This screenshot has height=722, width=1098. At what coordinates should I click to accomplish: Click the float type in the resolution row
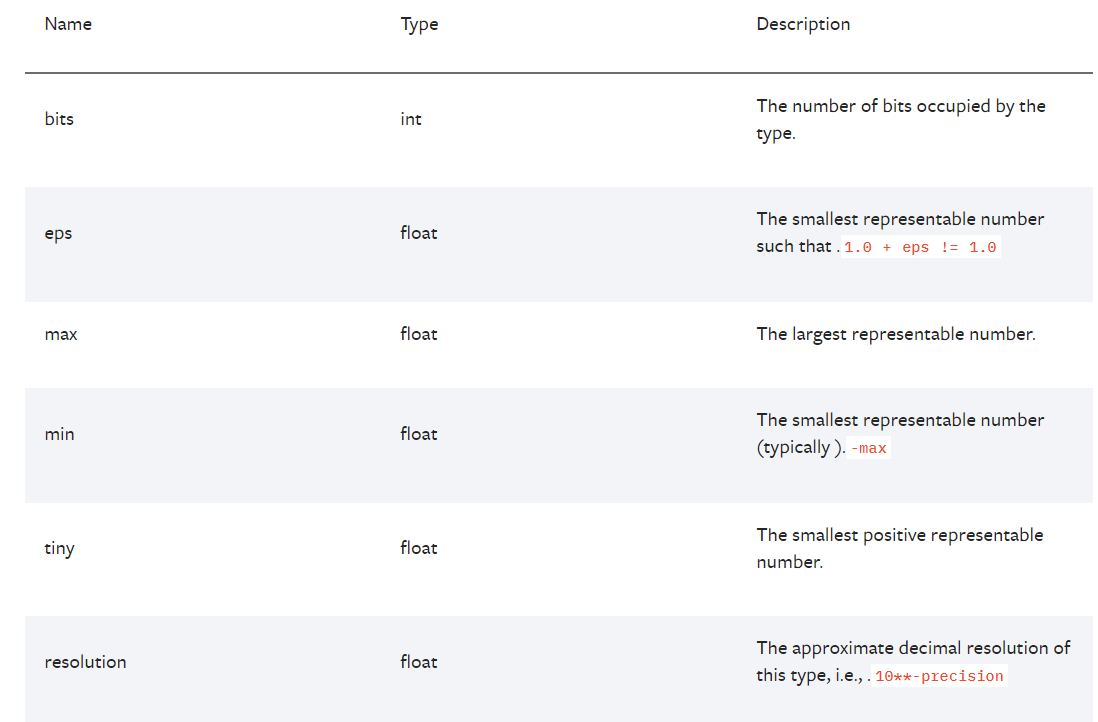pos(419,662)
